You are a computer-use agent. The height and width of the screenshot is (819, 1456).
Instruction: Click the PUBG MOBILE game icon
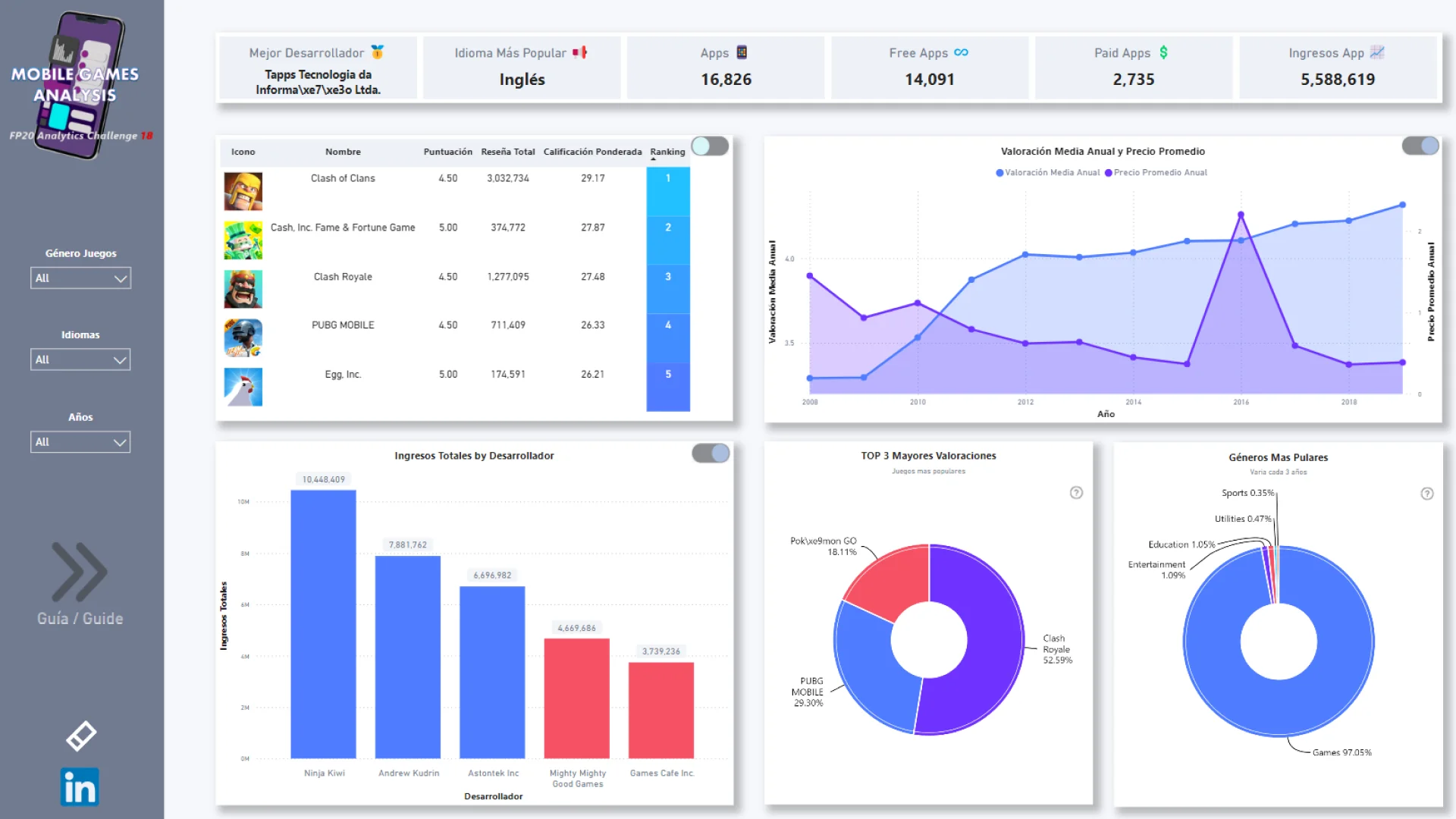click(x=243, y=338)
